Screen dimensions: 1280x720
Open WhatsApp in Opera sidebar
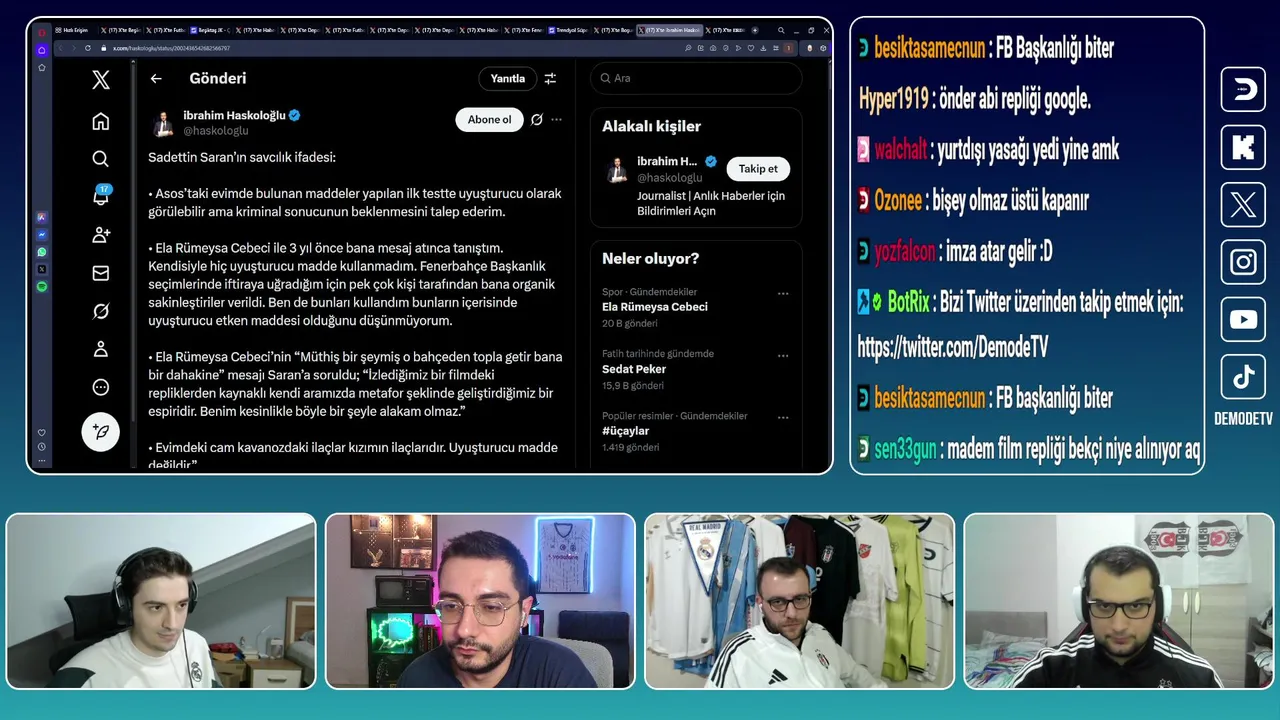click(42, 252)
